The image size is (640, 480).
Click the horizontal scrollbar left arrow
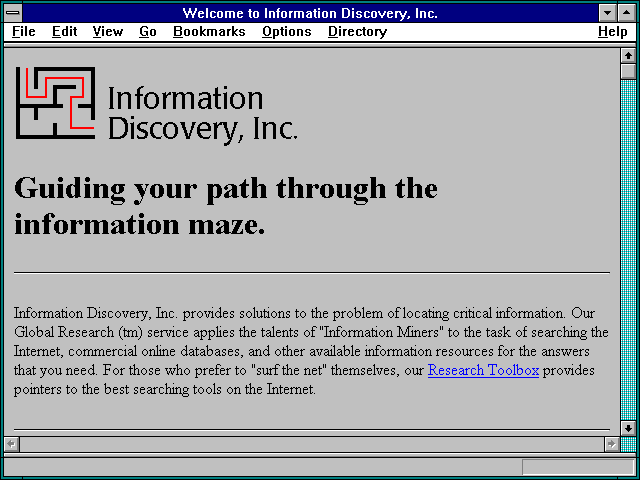tap(11, 444)
